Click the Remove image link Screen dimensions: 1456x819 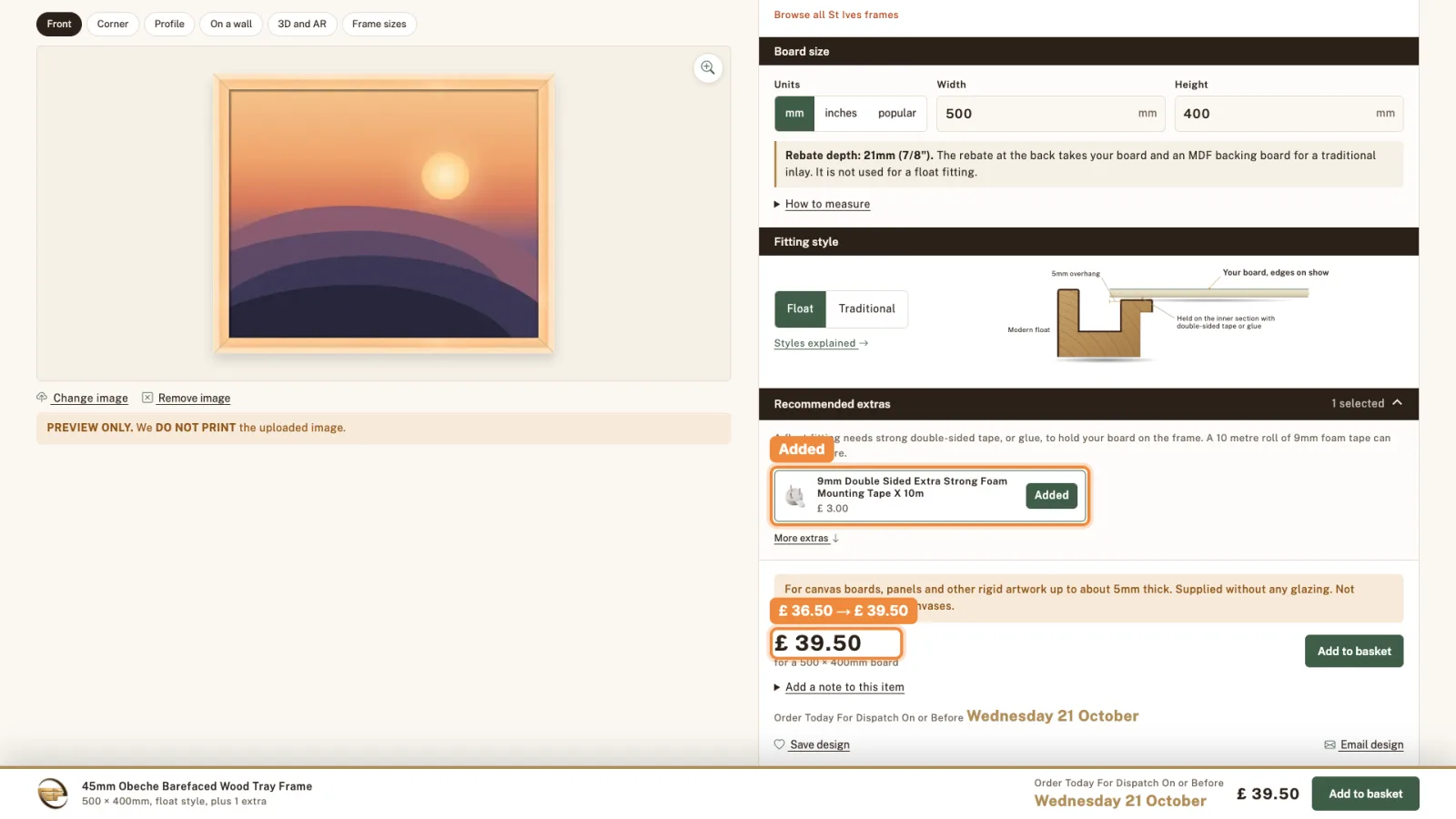(x=194, y=398)
